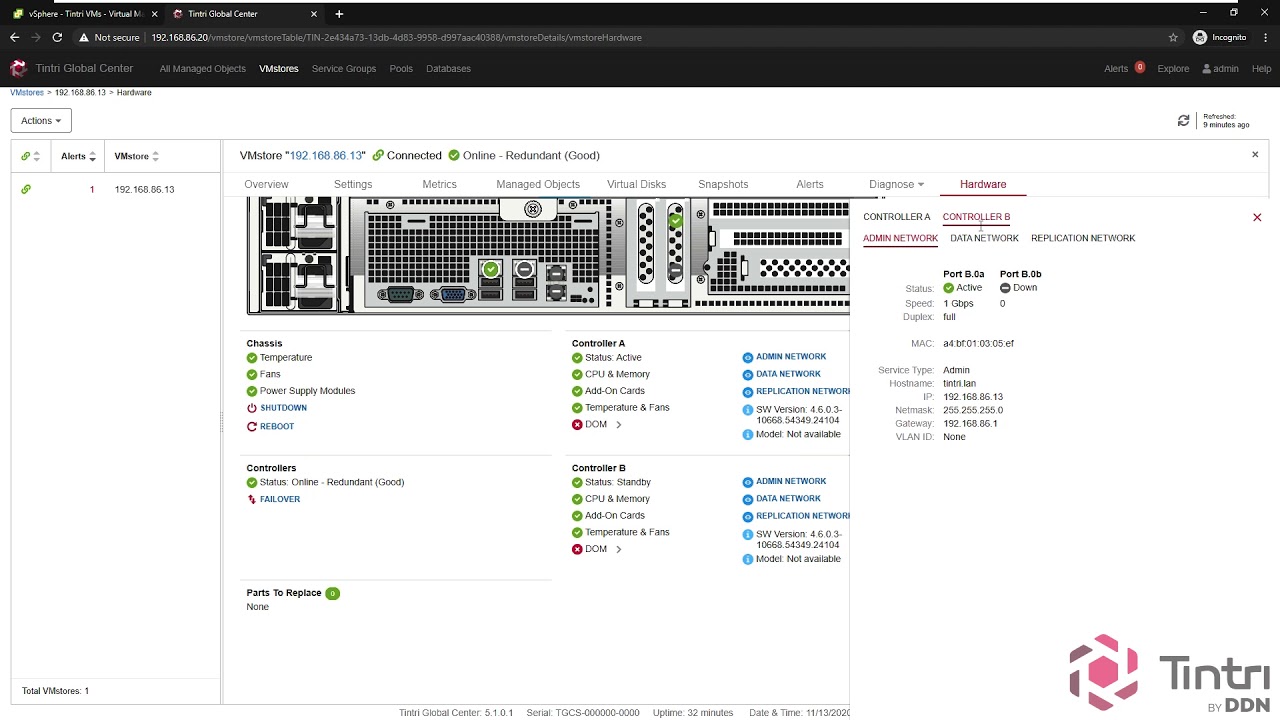The height and width of the screenshot is (720, 1280).
Task: Click eye icon beside Controller B Data Network
Action: 748,499
